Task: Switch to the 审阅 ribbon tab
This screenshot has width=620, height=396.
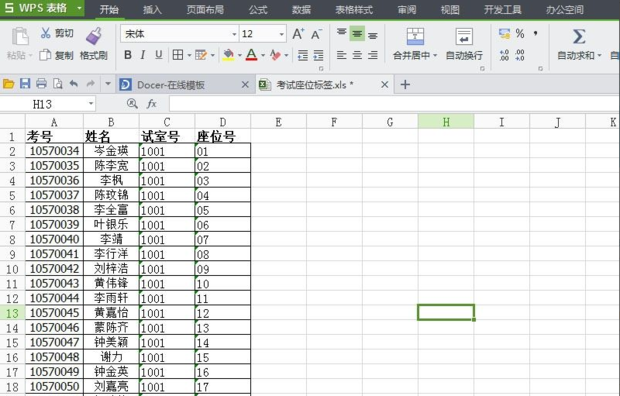Action: coord(407,9)
